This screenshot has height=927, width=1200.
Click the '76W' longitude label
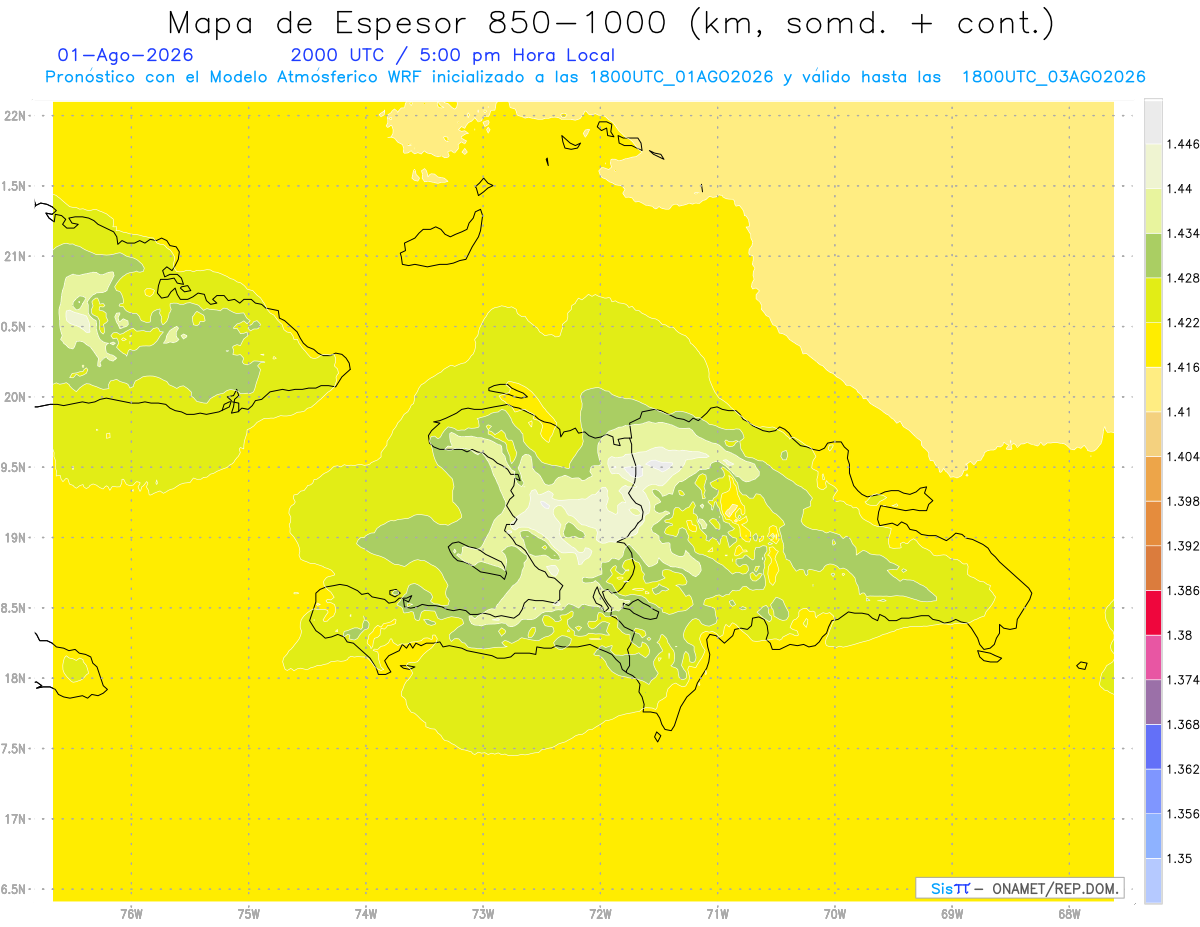132,914
